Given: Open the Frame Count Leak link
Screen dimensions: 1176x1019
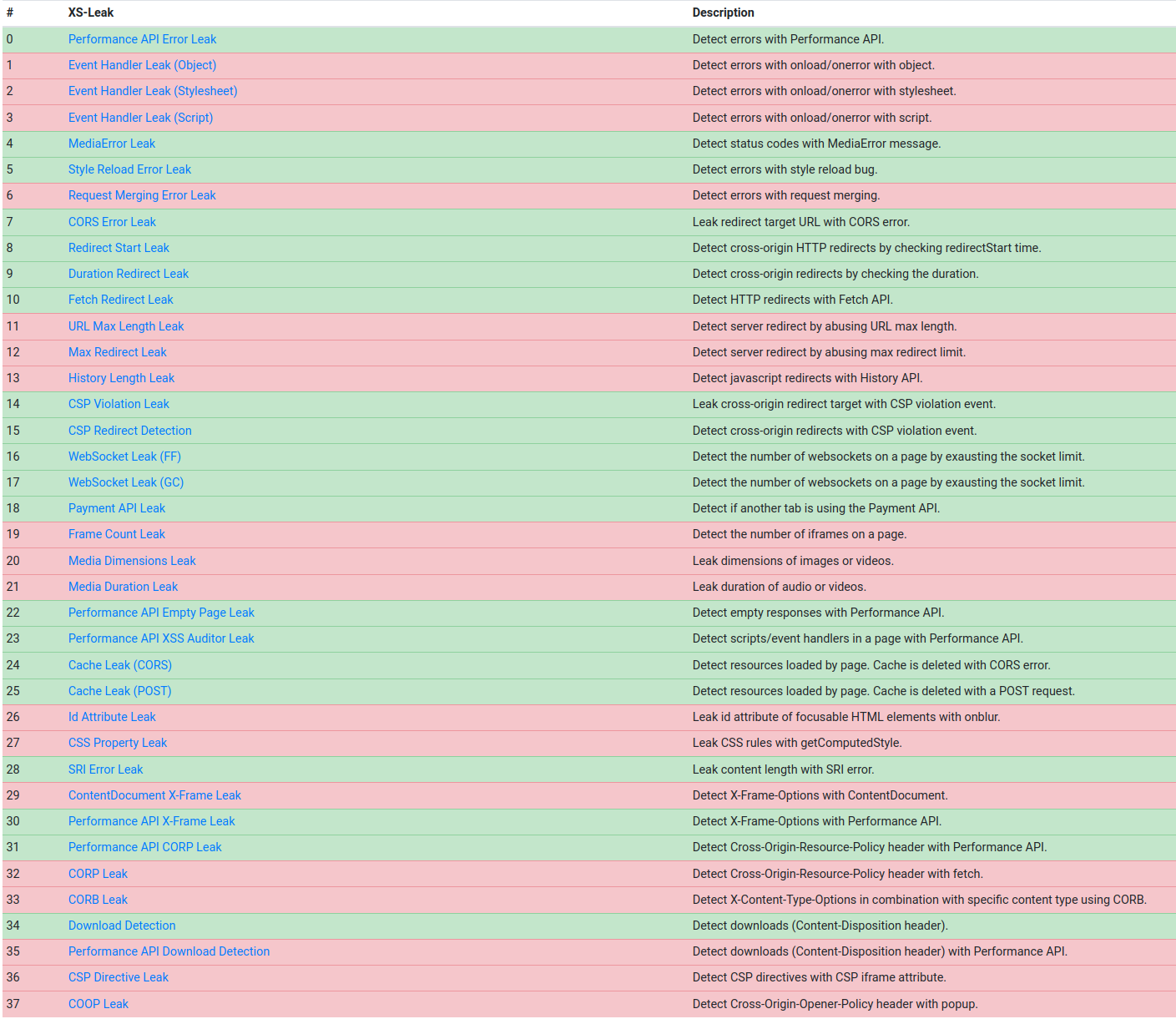Looking at the screenshot, I should (x=117, y=534).
